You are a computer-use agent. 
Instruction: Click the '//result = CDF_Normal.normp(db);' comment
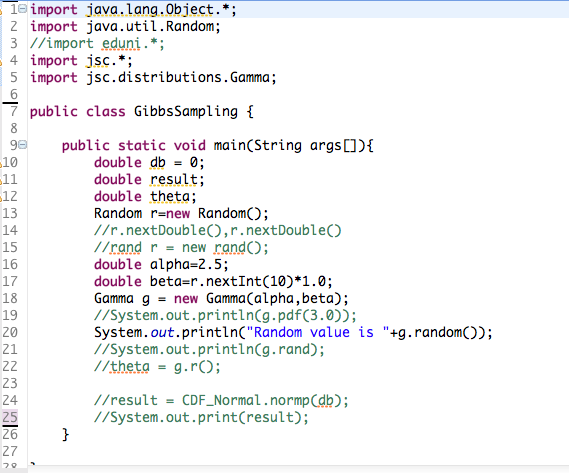(x=221, y=401)
